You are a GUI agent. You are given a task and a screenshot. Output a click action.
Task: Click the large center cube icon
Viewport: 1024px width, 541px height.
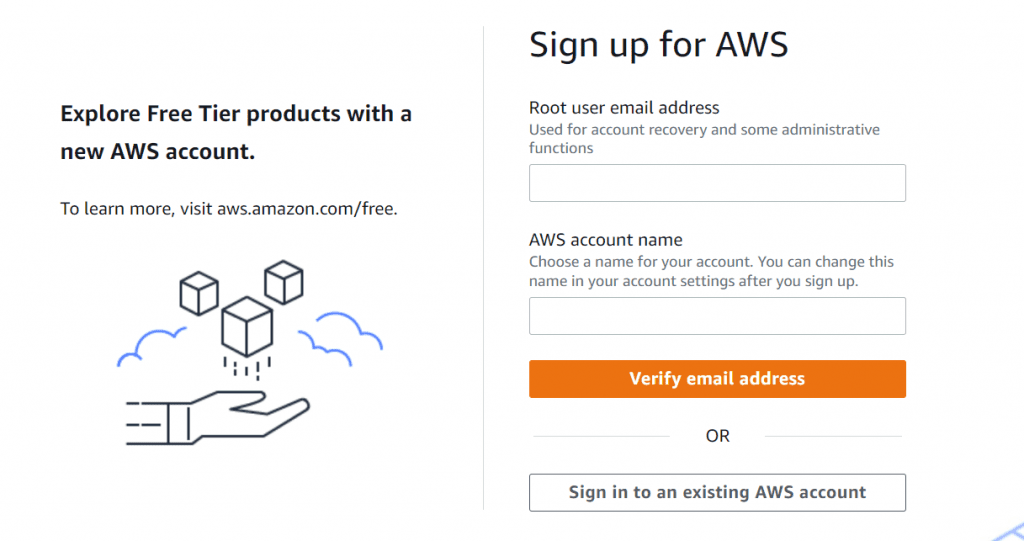pyautogui.click(x=247, y=325)
